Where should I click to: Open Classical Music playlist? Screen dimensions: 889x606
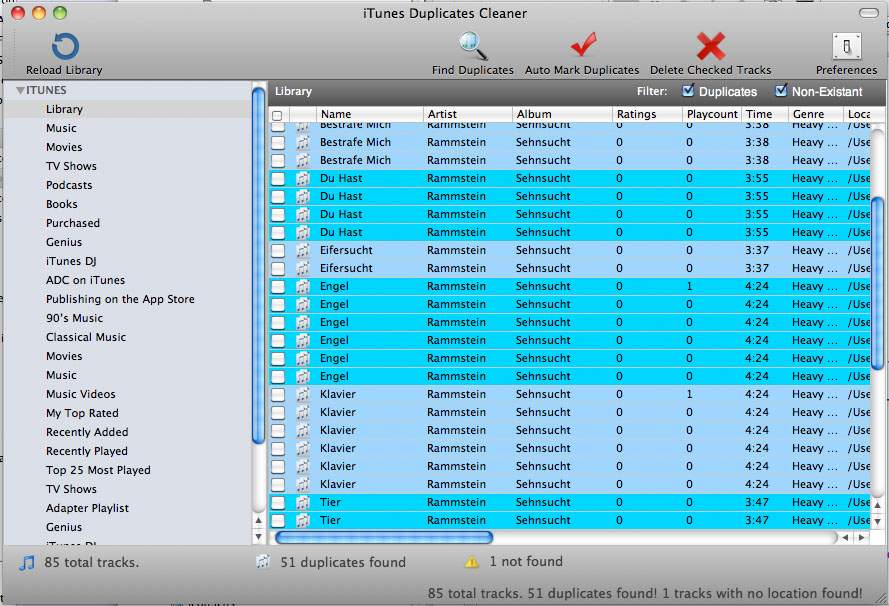[86, 337]
